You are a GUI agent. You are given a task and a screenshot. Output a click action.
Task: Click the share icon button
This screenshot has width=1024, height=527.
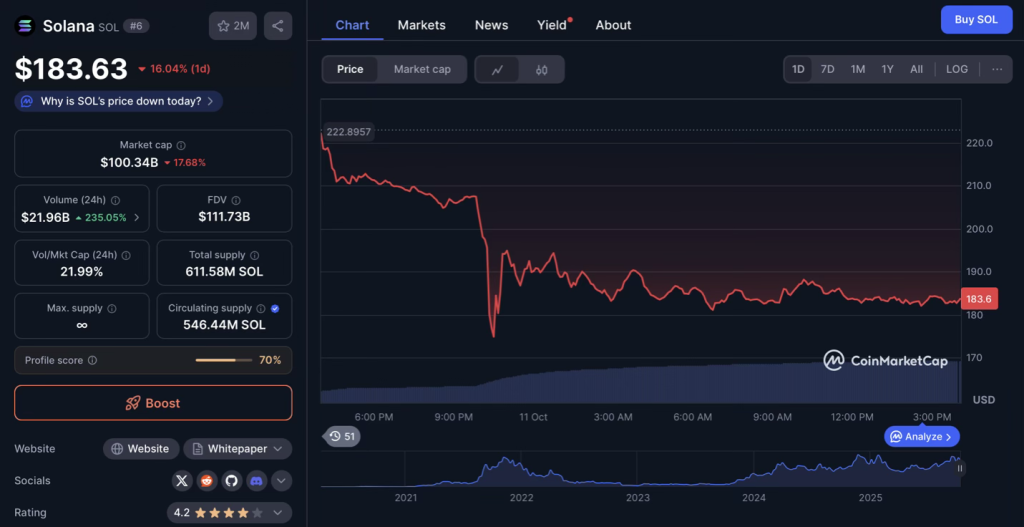click(278, 26)
